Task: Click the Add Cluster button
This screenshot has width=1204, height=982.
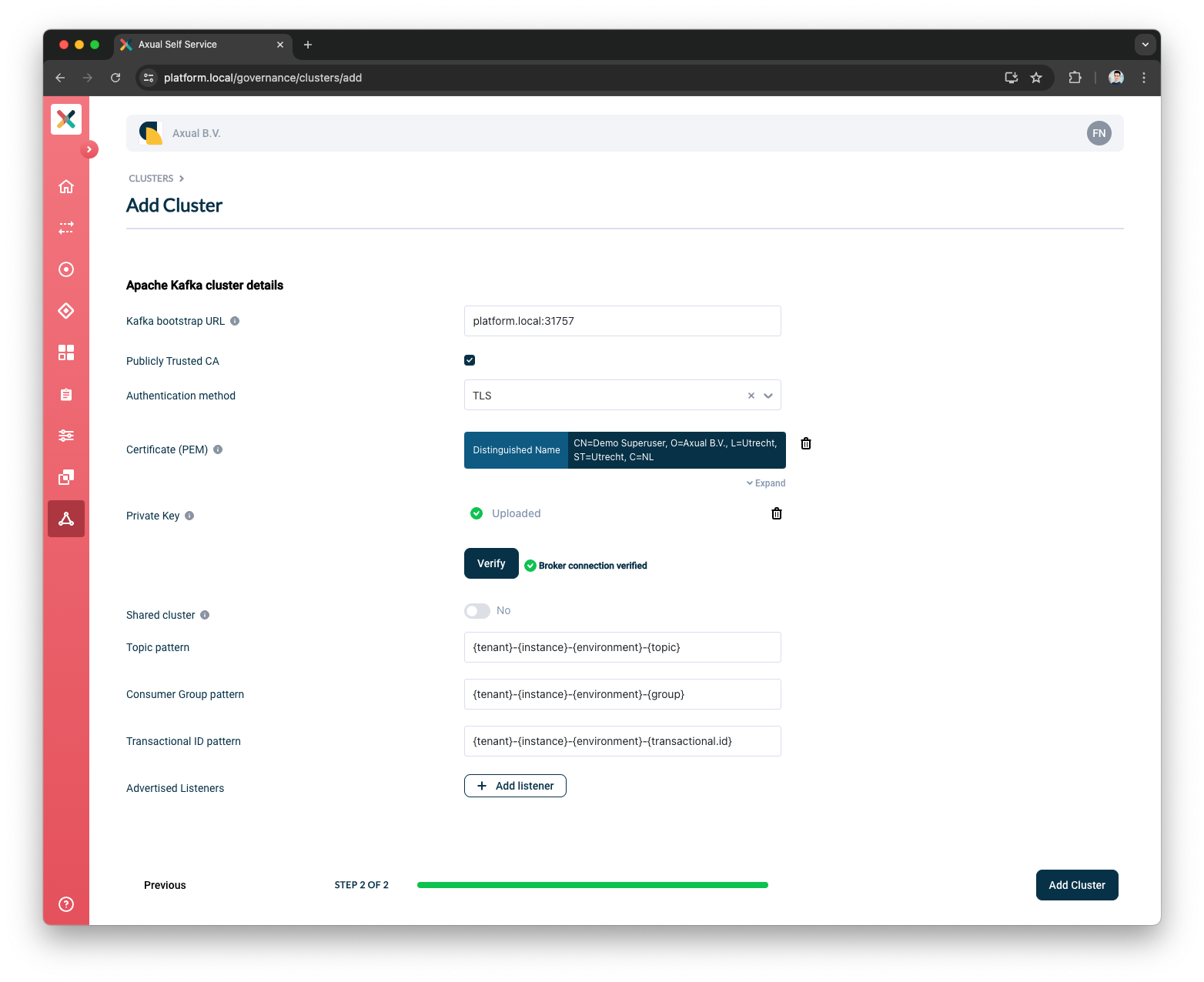Action: (1077, 885)
